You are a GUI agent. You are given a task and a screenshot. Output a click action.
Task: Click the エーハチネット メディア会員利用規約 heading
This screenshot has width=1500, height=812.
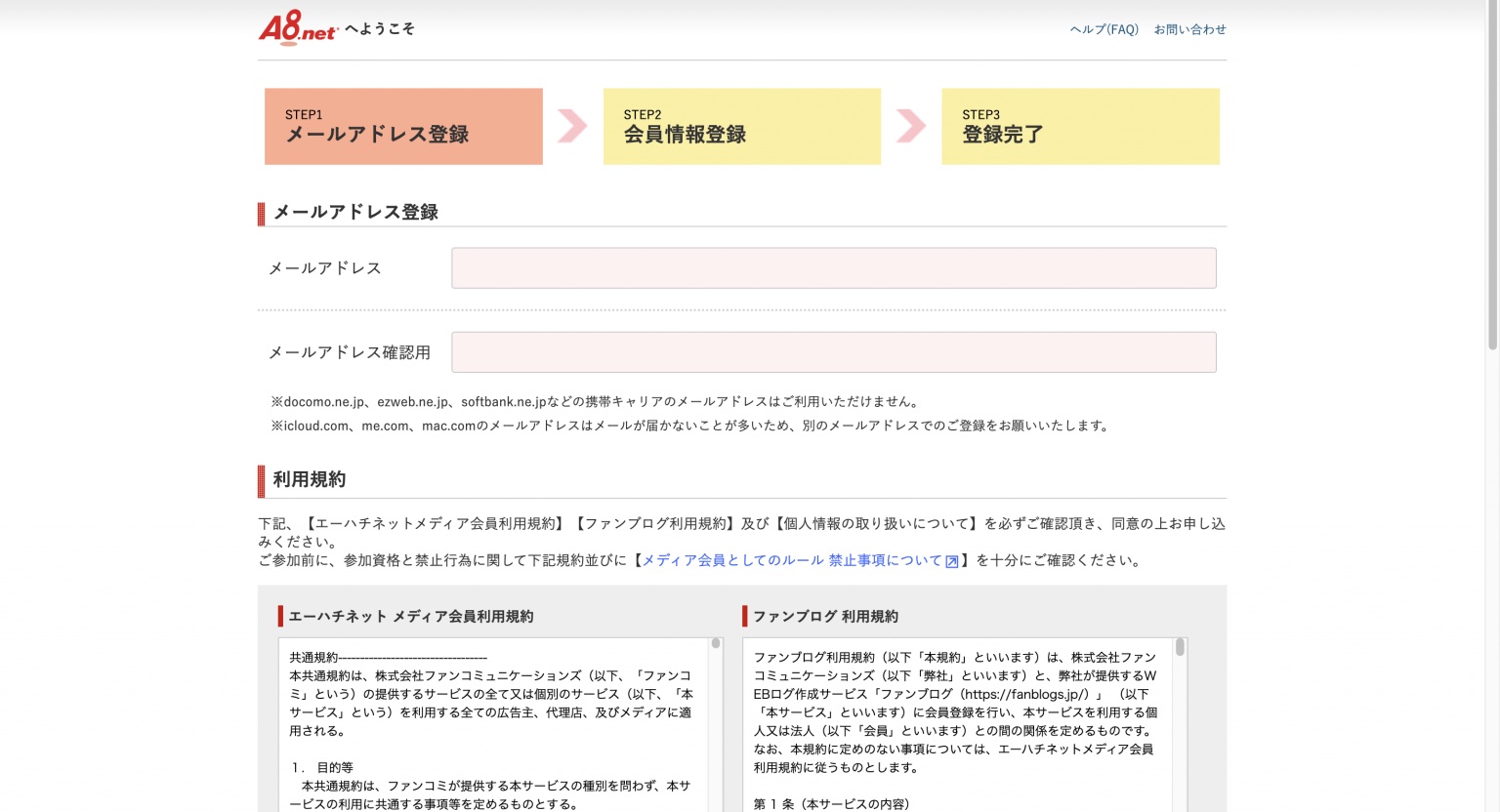tap(411, 617)
